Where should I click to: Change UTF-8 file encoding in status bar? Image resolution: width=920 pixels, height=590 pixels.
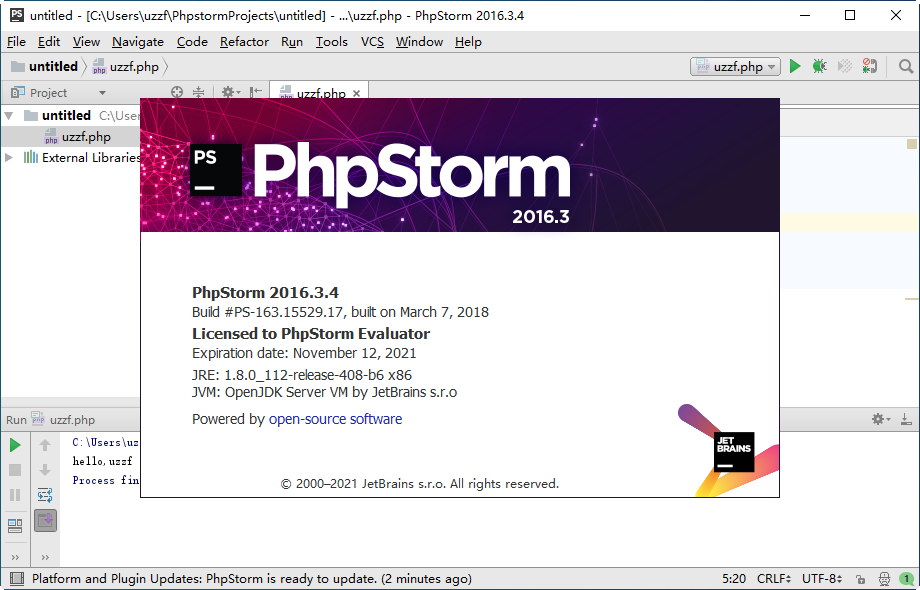822,579
